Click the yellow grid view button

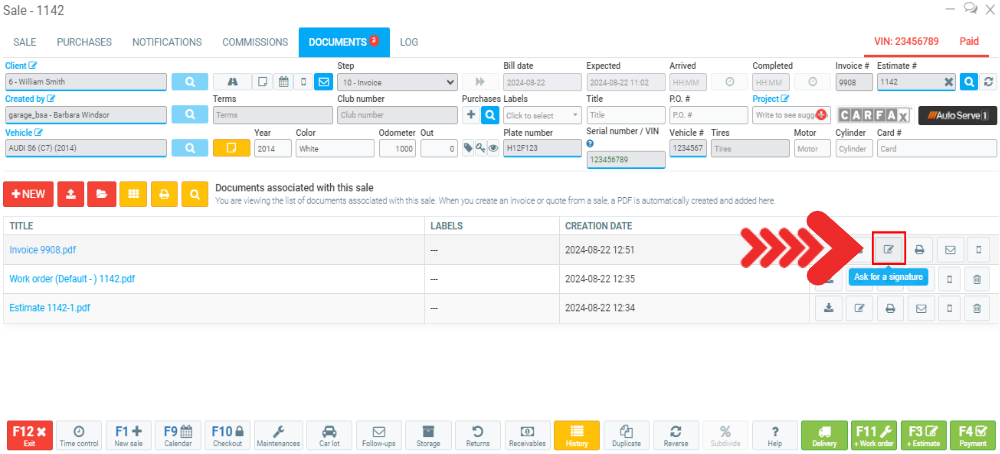pos(133,194)
